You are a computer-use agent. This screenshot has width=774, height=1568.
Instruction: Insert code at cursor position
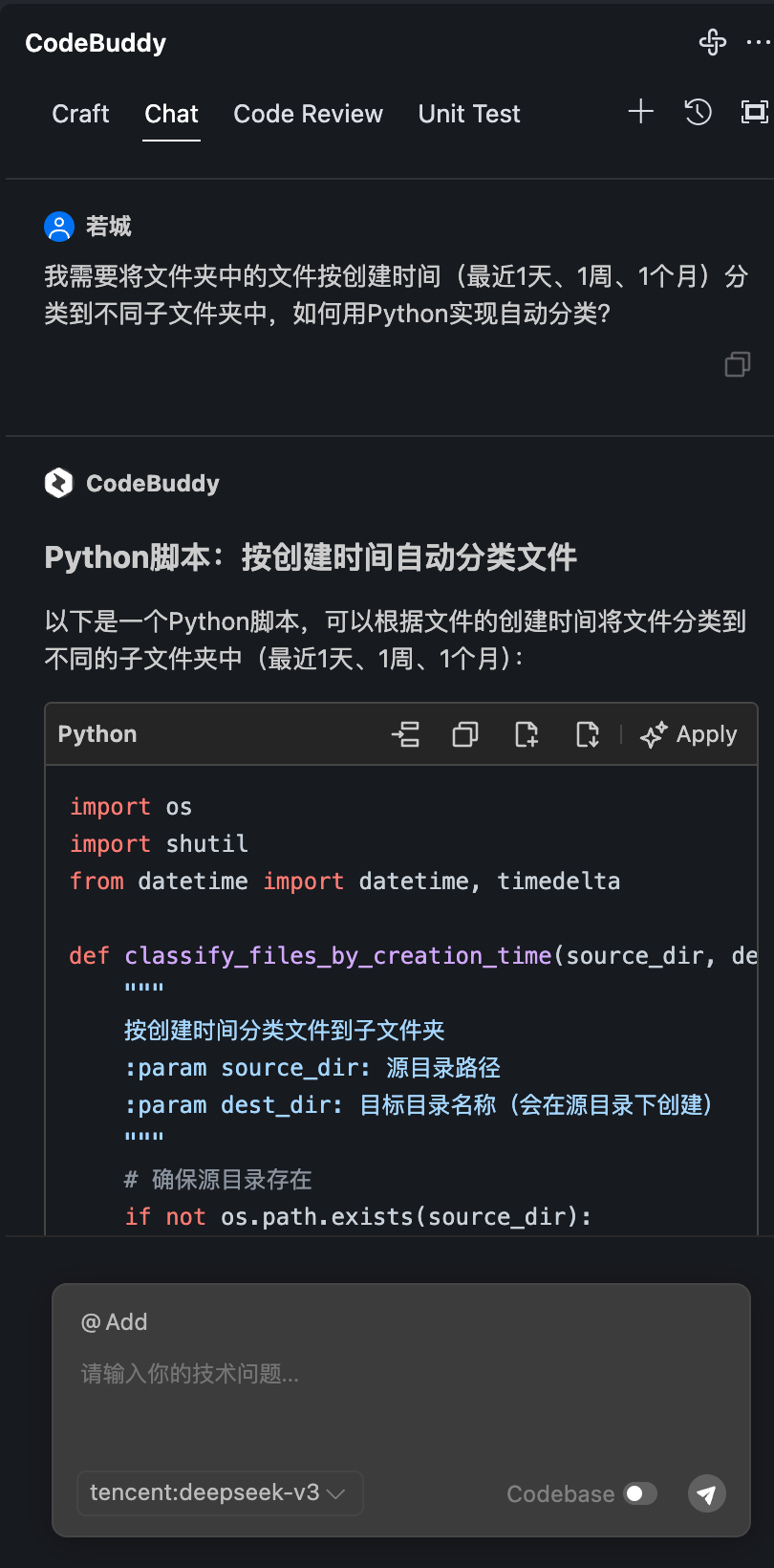tap(406, 734)
